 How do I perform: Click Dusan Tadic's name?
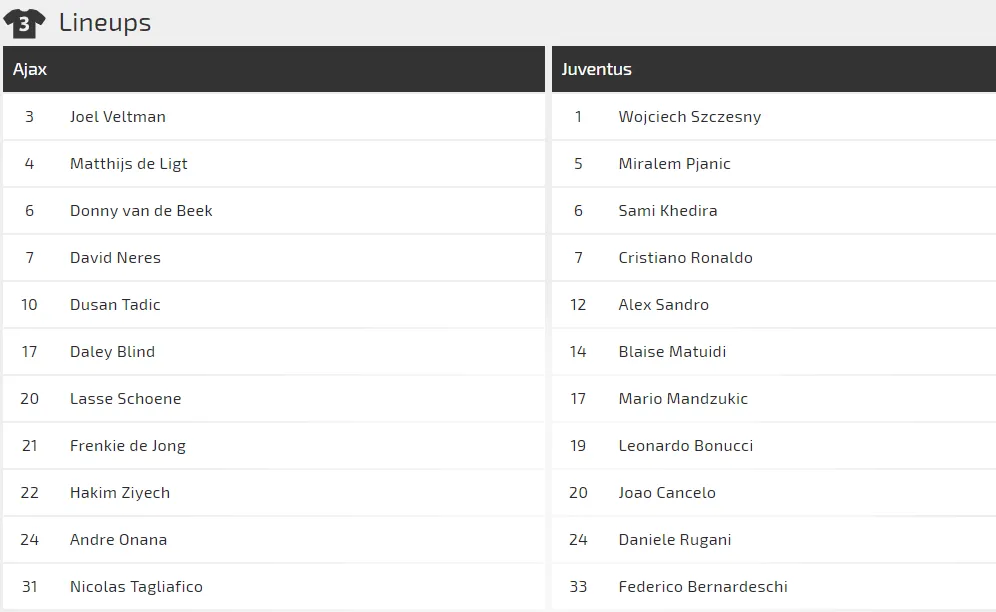[115, 305]
